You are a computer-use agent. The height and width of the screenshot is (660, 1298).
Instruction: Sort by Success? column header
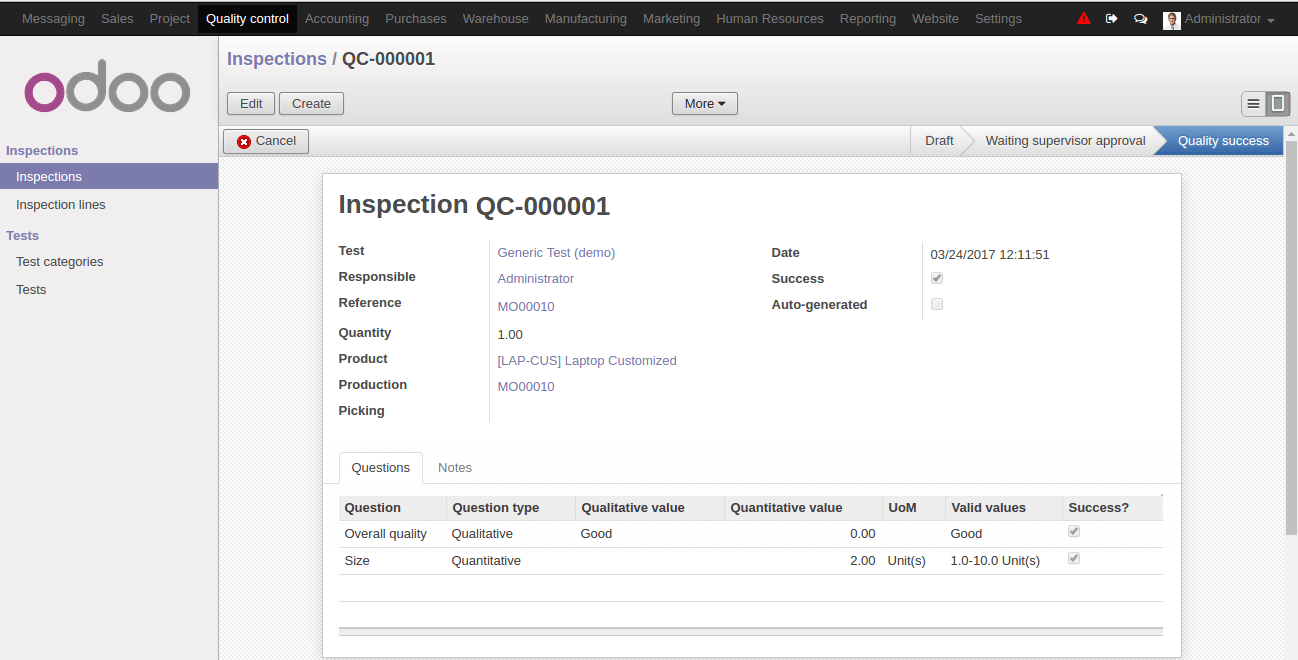click(x=1112, y=508)
